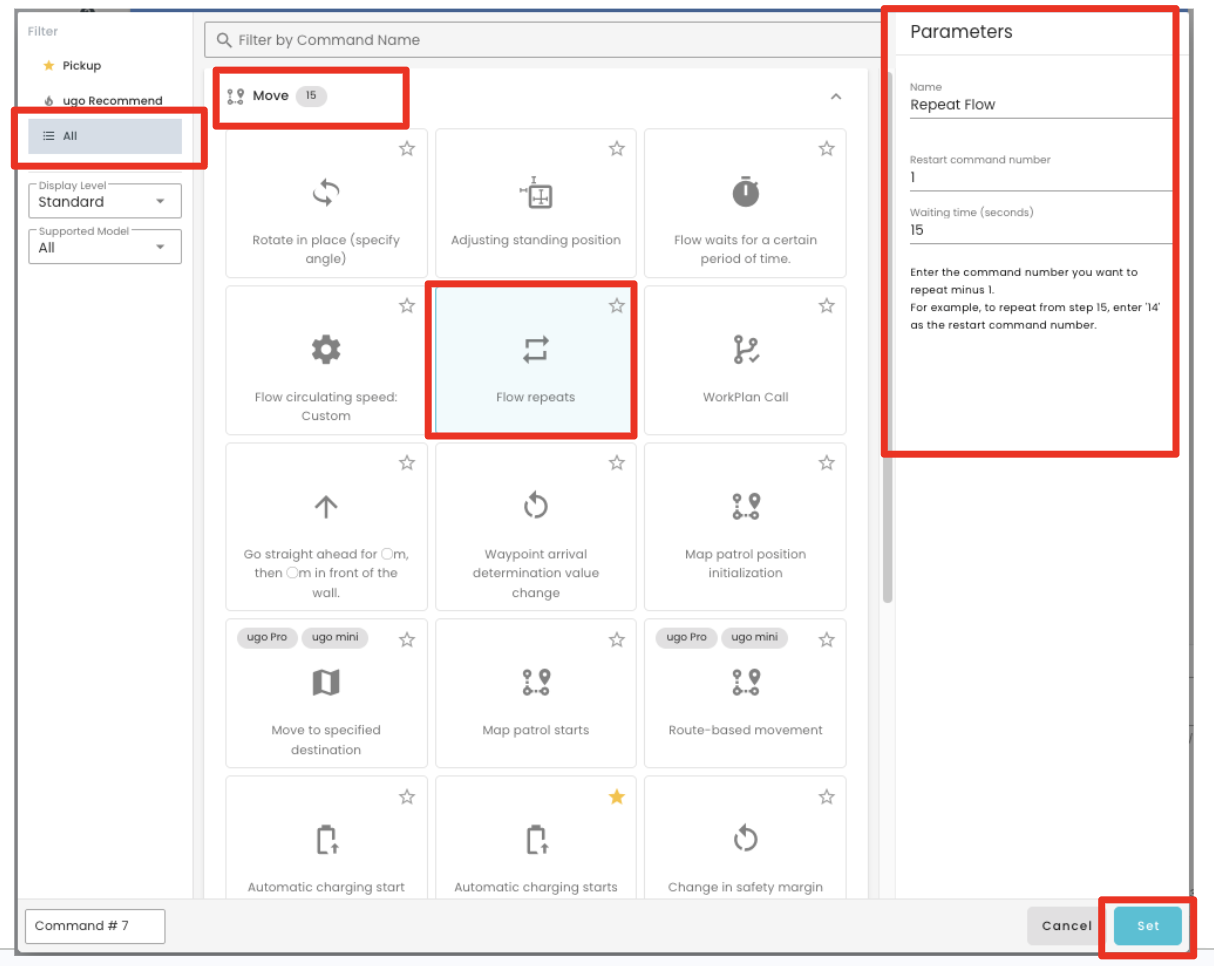Screen dimensions: 1214x966
Task: Select the Go straight ahead arrow icon
Action: (x=326, y=506)
